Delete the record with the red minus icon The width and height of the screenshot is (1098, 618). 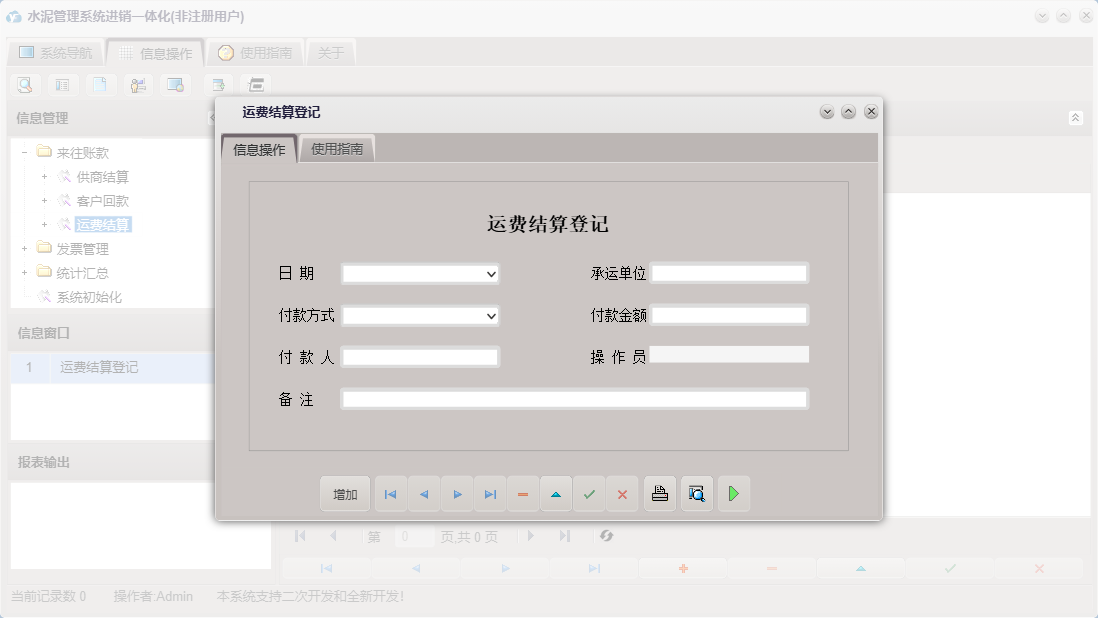522,493
